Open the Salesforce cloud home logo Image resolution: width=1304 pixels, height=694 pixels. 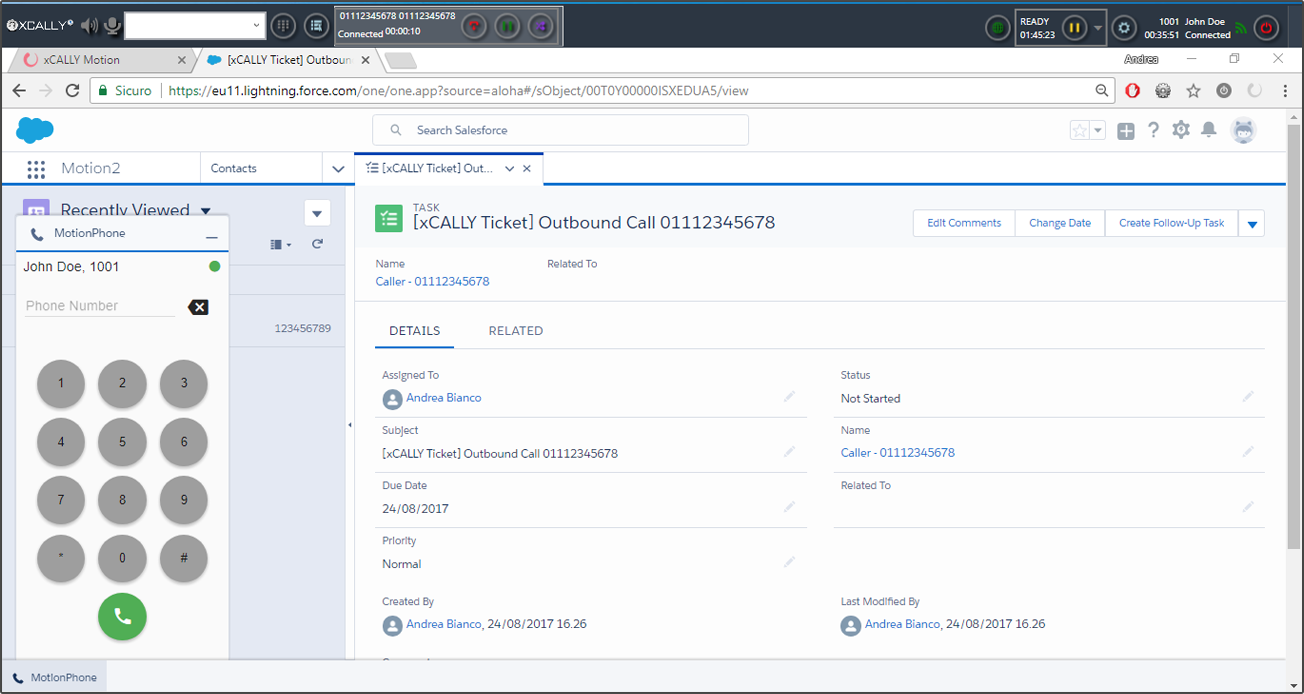[x=35, y=130]
